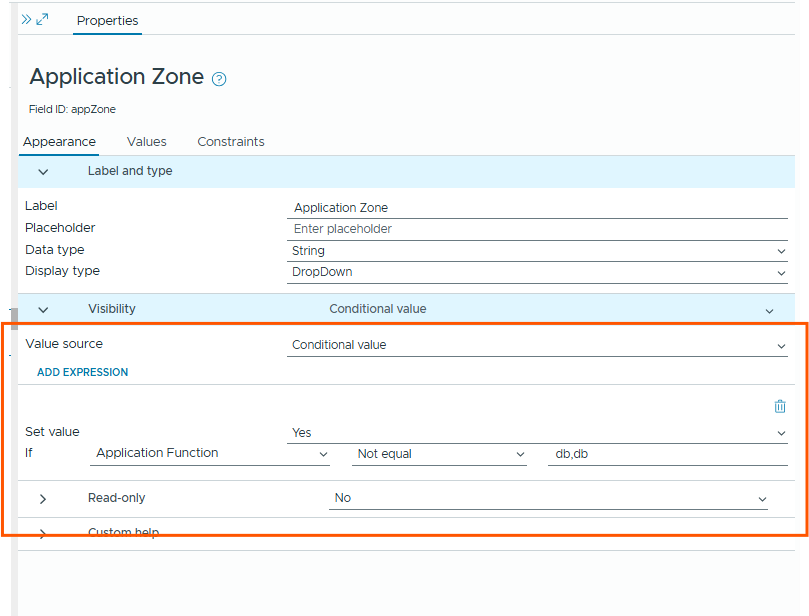Click the expand panel arrows icon
809x616 pixels.
[42, 19]
